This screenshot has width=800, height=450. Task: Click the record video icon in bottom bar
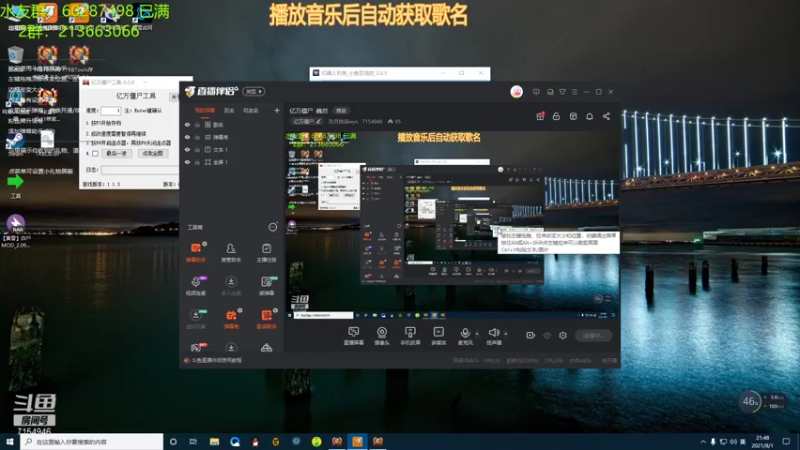click(x=531, y=335)
